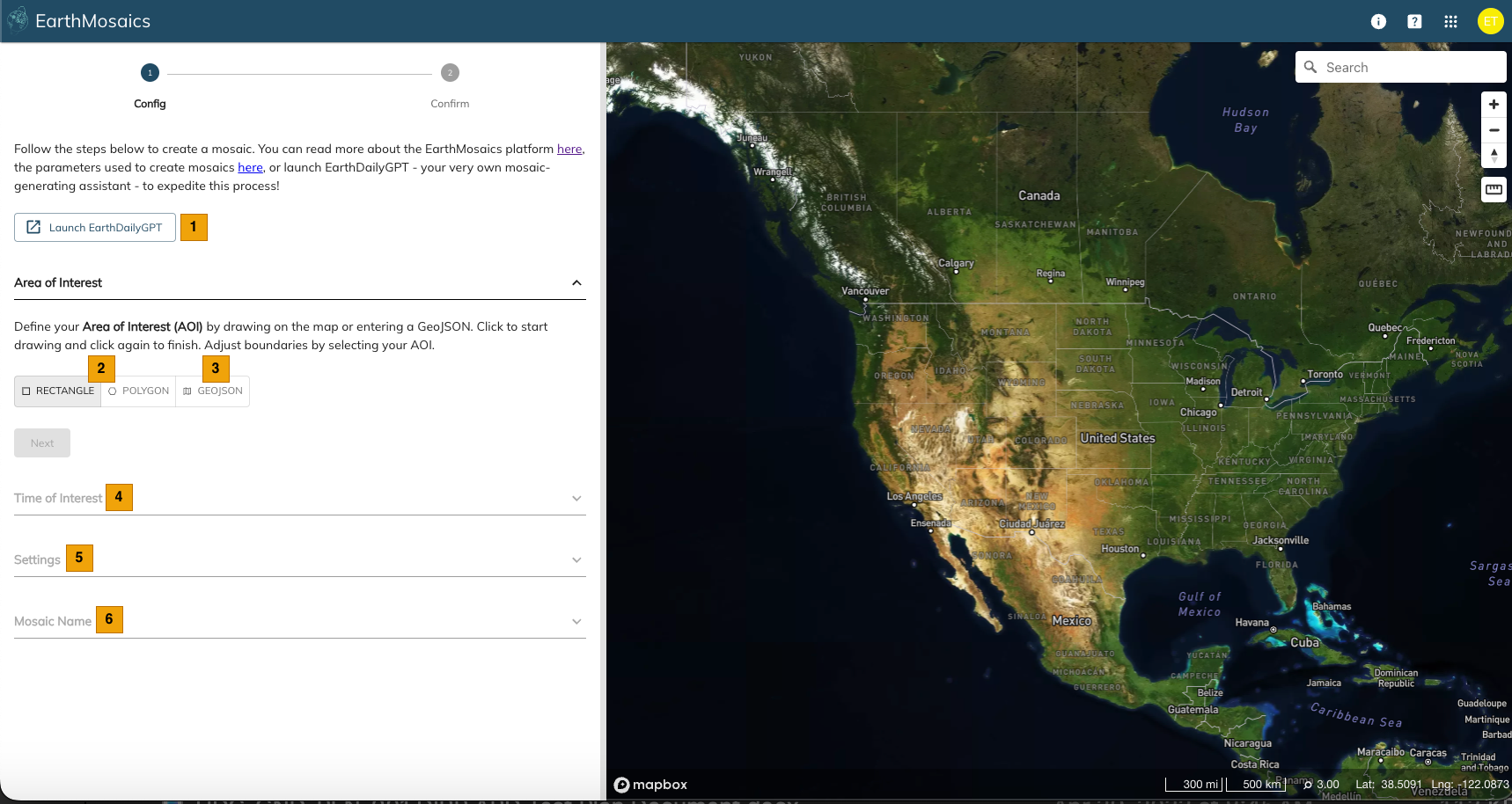Click Detroit on the map
Screen dimensions: 1512x804
[x=1246, y=392]
